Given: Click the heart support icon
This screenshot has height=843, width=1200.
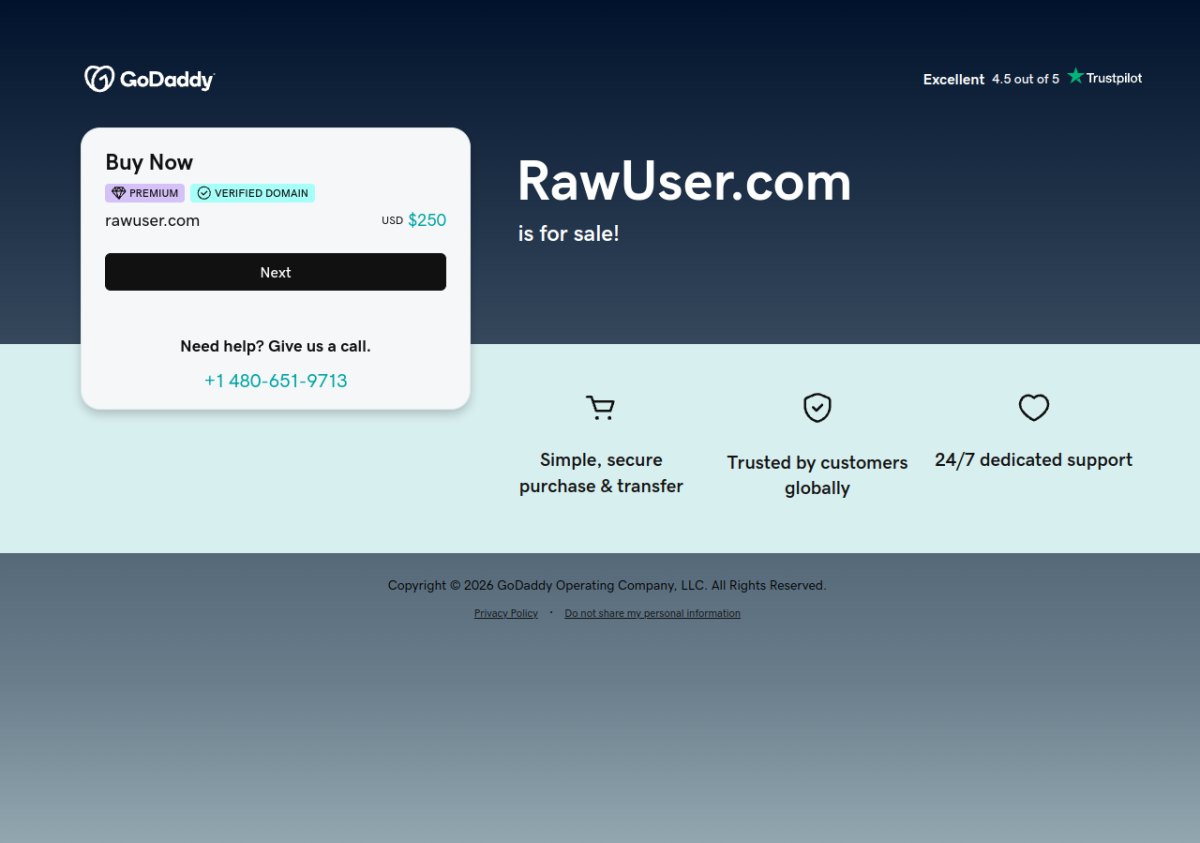Looking at the screenshot, I should [x=1033, y=407].
